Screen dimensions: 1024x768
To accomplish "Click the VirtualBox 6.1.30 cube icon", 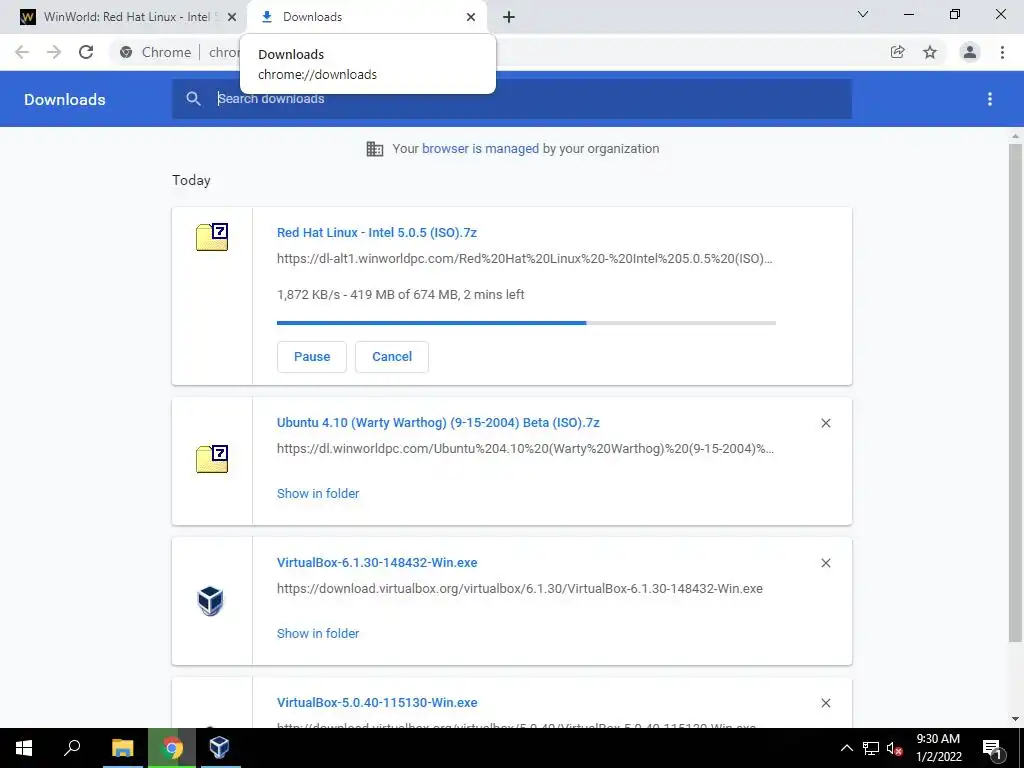I will click(210, 601).
